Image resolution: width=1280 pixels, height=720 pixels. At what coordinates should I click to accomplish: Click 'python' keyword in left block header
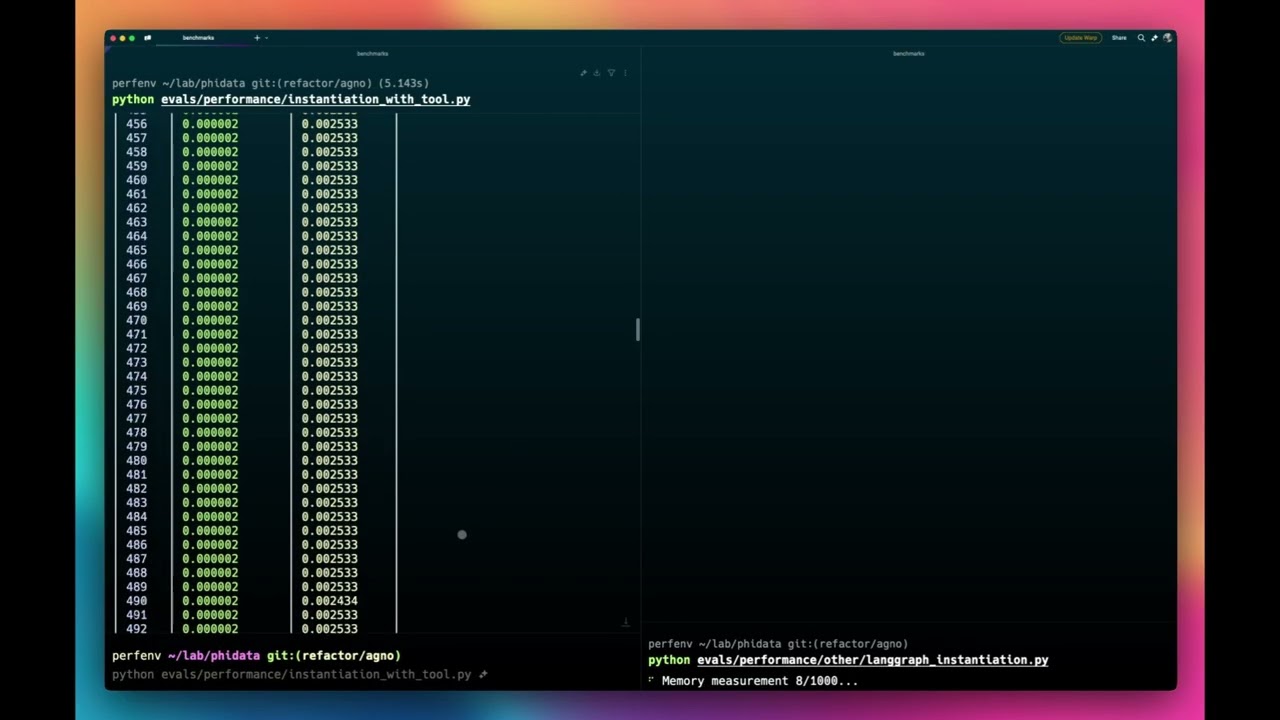coord(133,100)
